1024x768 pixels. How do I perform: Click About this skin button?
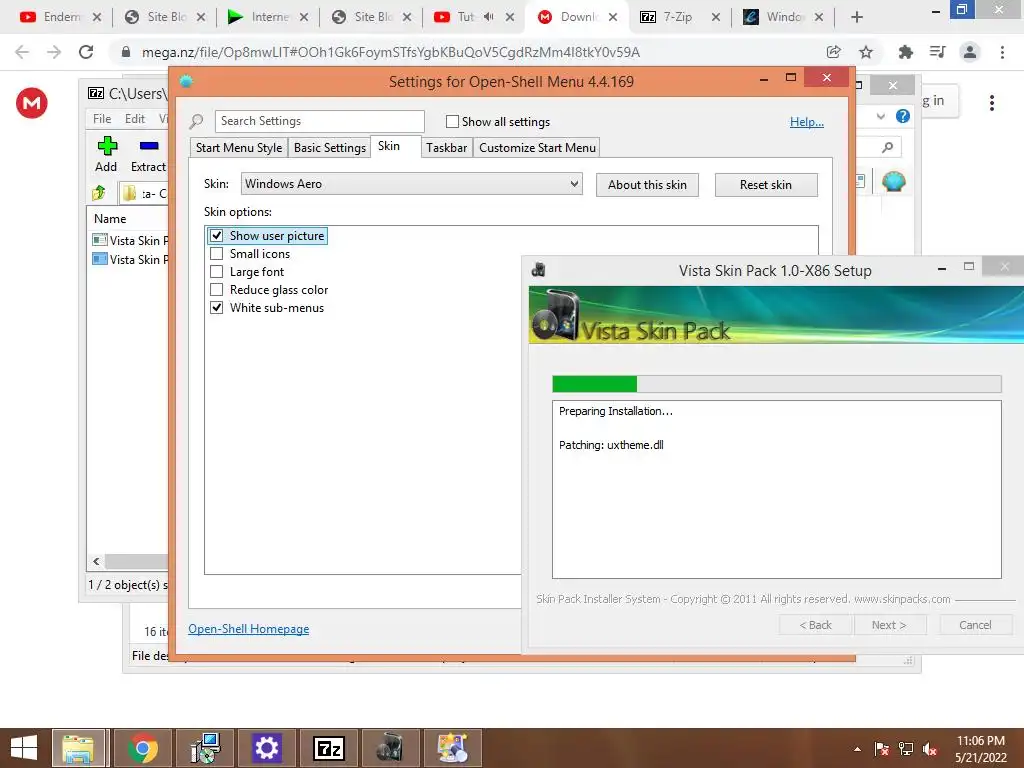[647, 185]
